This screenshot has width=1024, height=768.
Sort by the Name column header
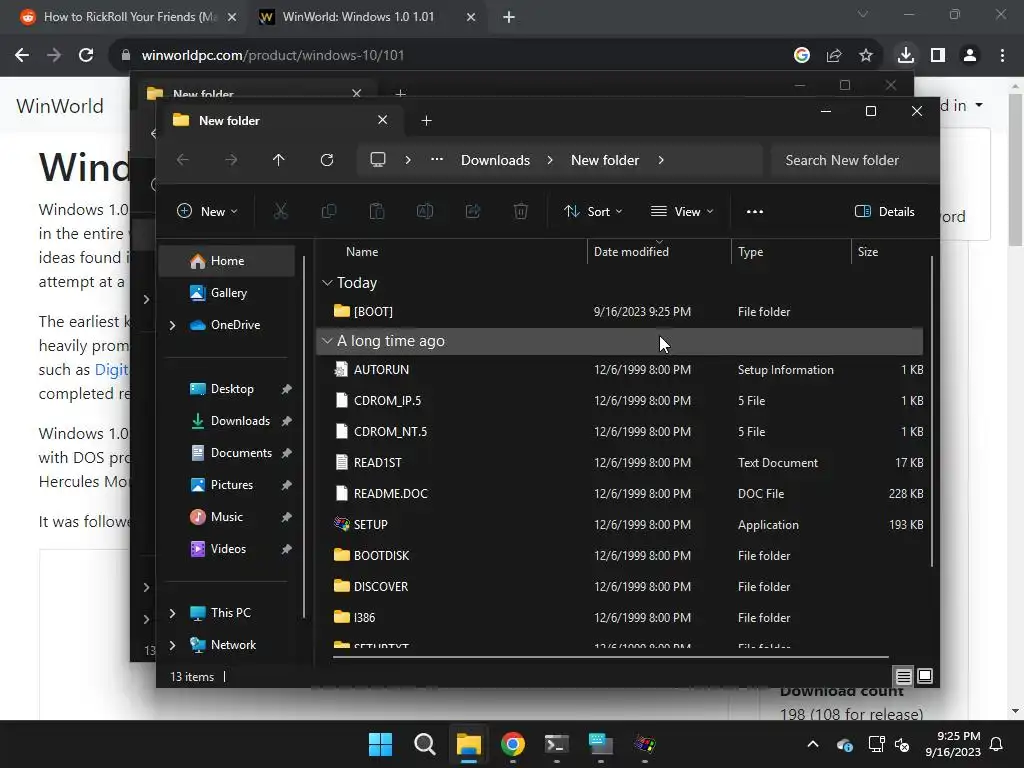click(362, 251)
